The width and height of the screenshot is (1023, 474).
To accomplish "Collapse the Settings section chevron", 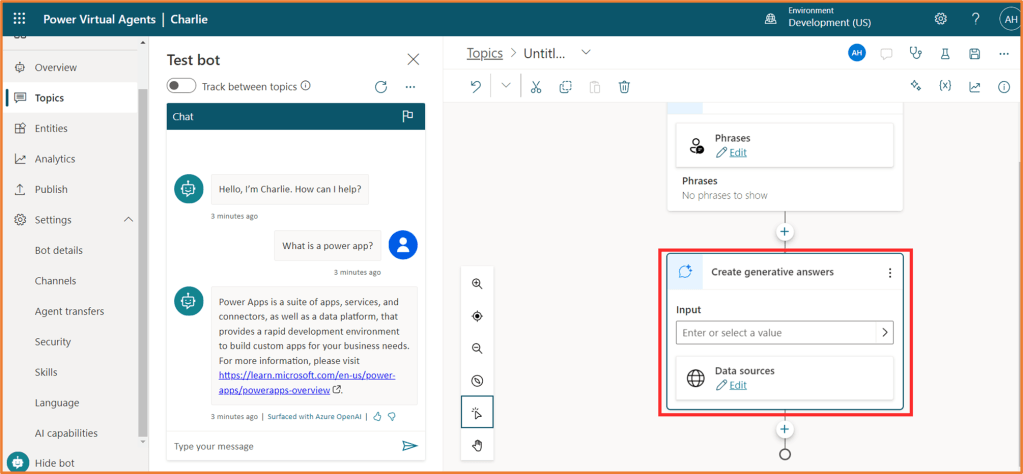I will 128,220.
